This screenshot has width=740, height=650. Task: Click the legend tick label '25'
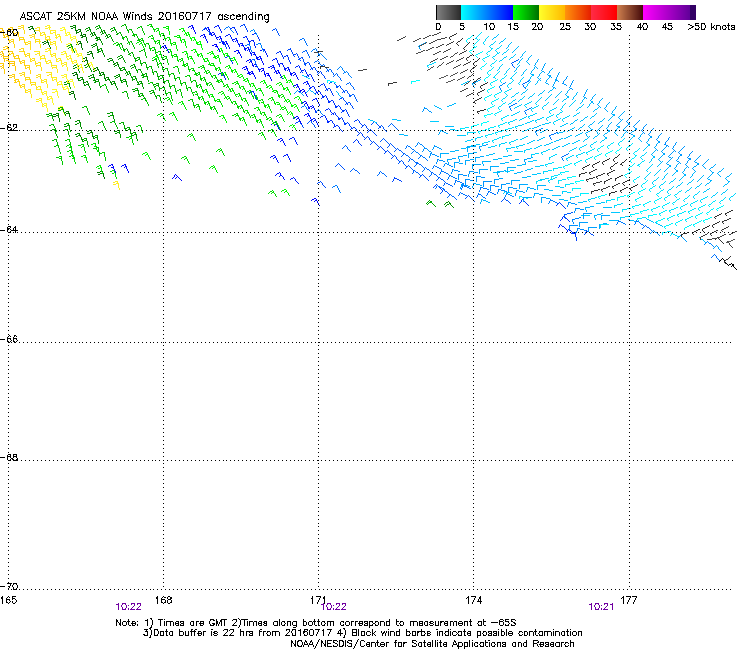click(565, 27)
